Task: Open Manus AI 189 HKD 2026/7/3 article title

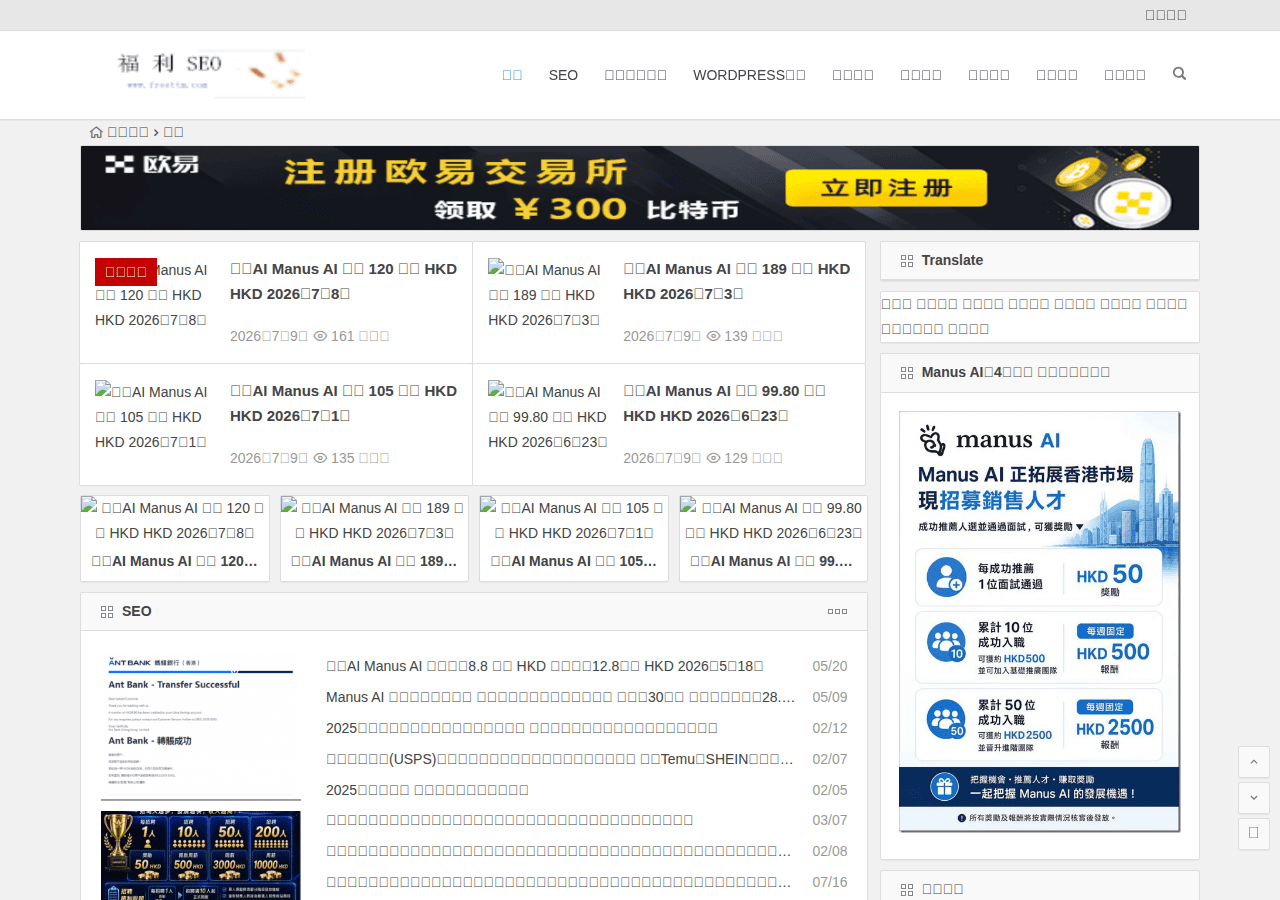Action: [x=736, y=282]
